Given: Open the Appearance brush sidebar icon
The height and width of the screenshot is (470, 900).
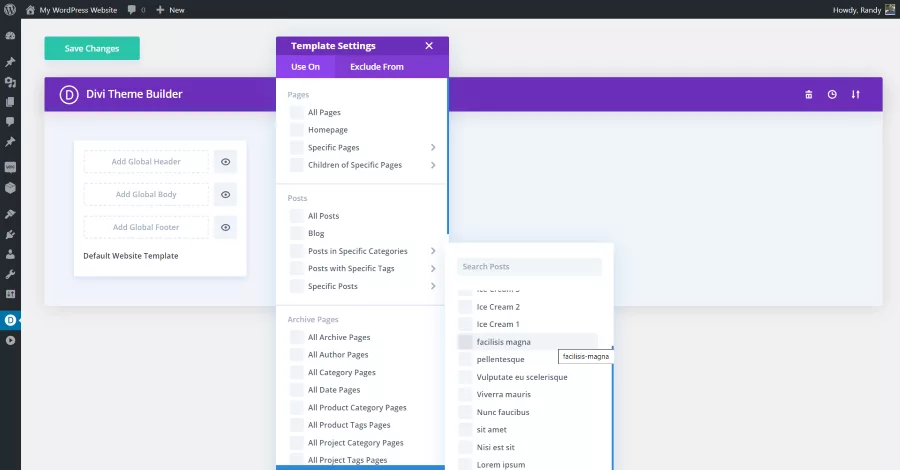Looking at the screenshot, I should point(10,214).
